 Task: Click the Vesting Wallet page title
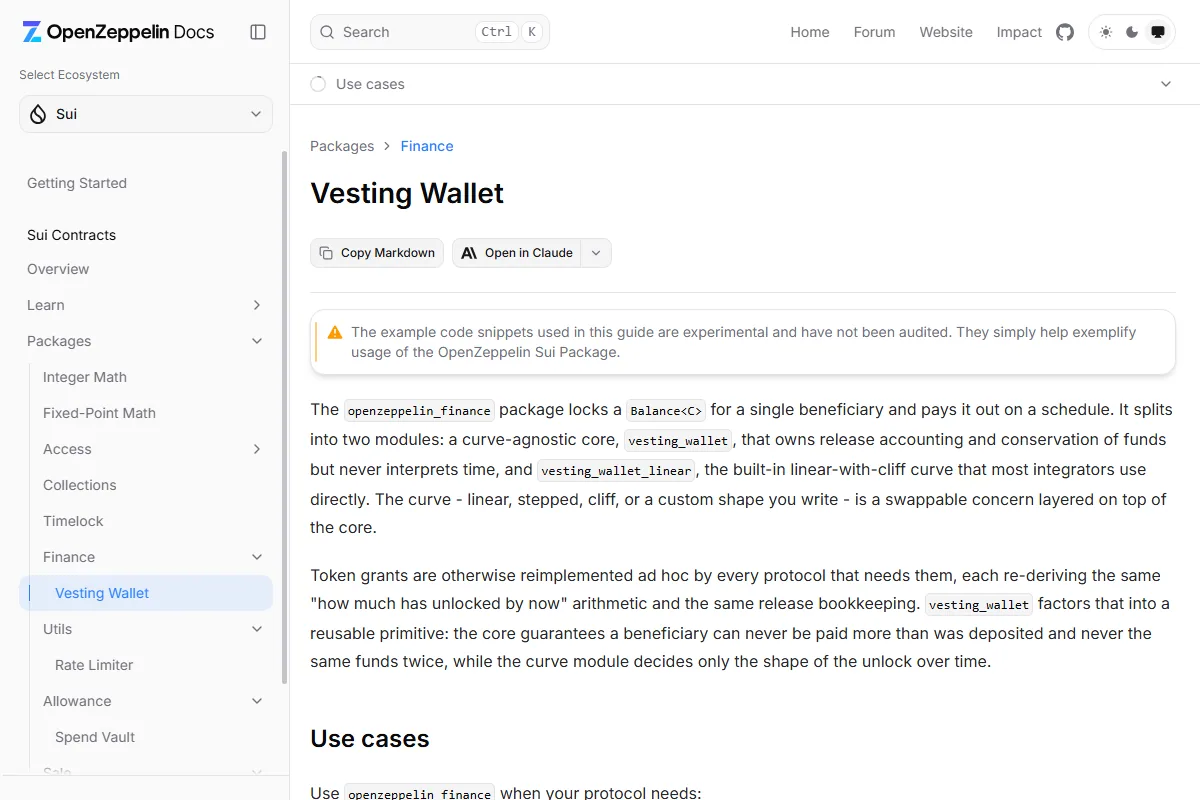click(407, 193)
